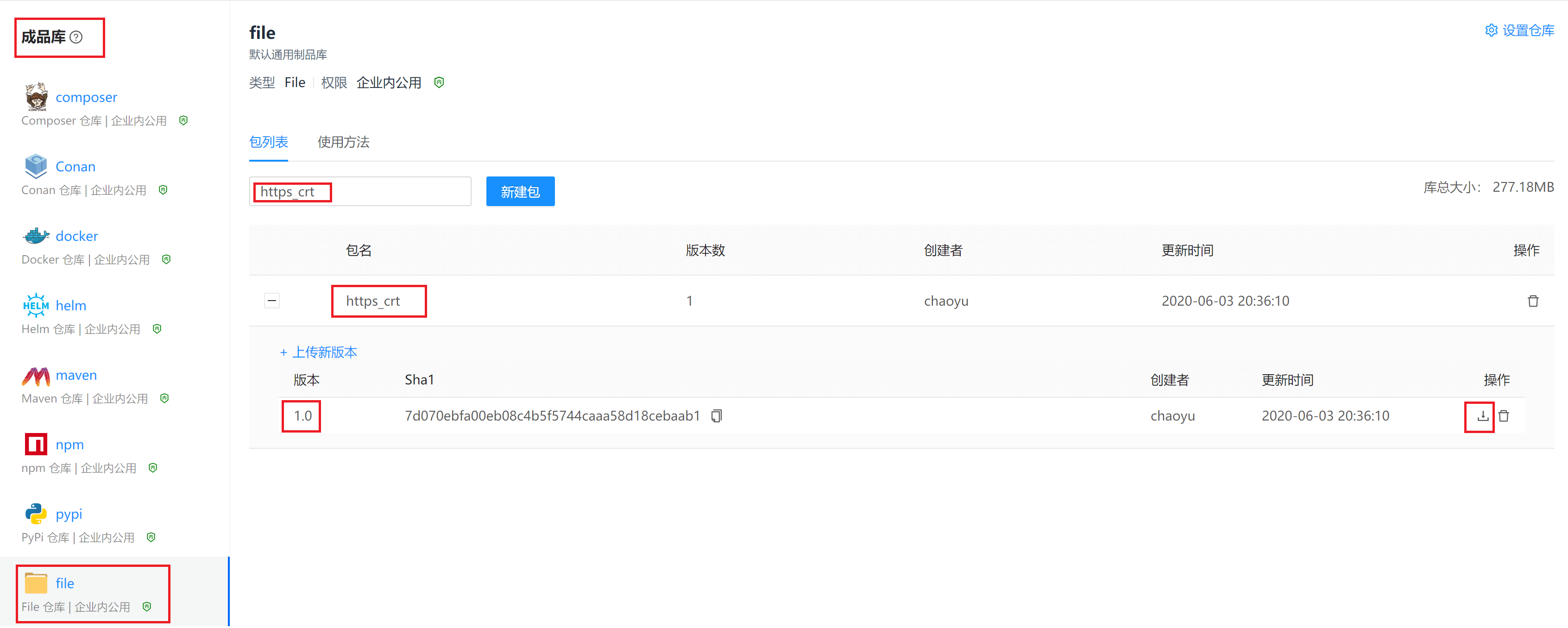The width and height of the screenshot is (1568, 628).
Task: Open the composer repository in sidebar
Action: click(86, 96)
